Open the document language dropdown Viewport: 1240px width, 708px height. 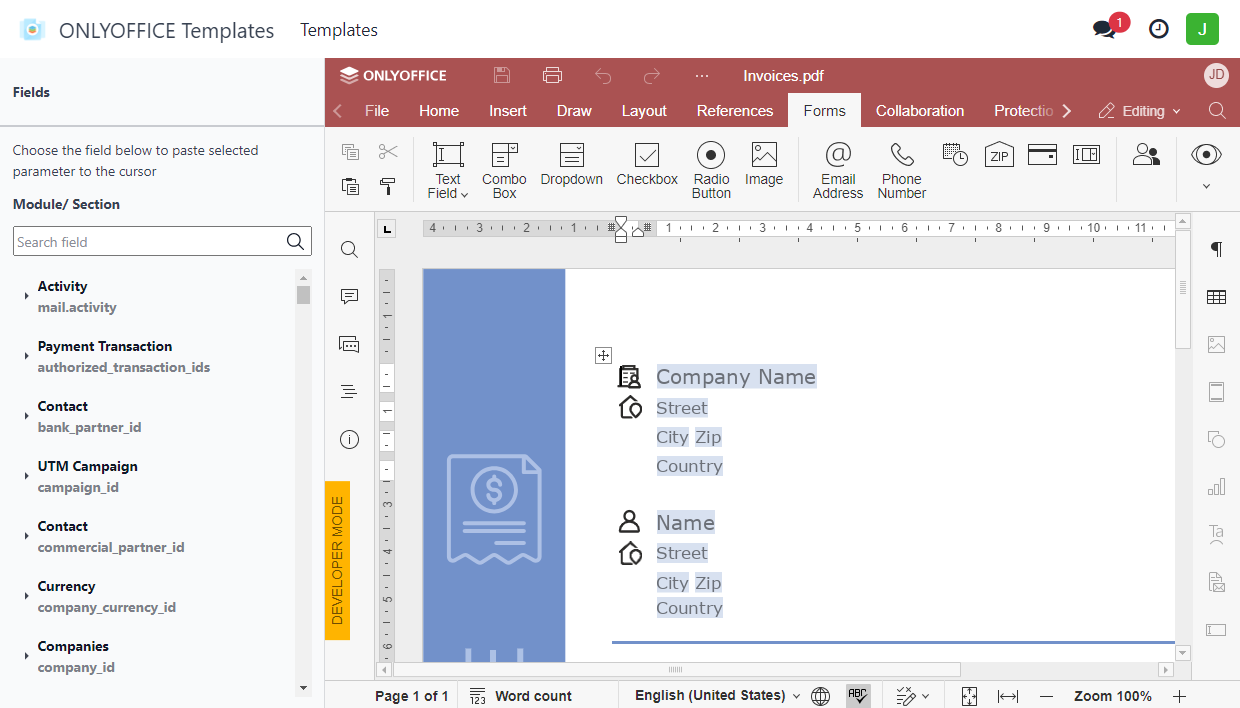click(717, 696)
